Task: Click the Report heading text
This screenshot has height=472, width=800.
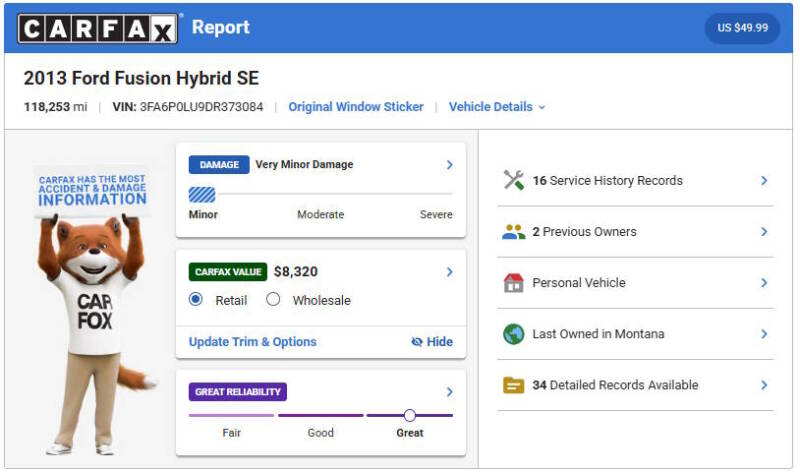Action: [x=220, y=27]
